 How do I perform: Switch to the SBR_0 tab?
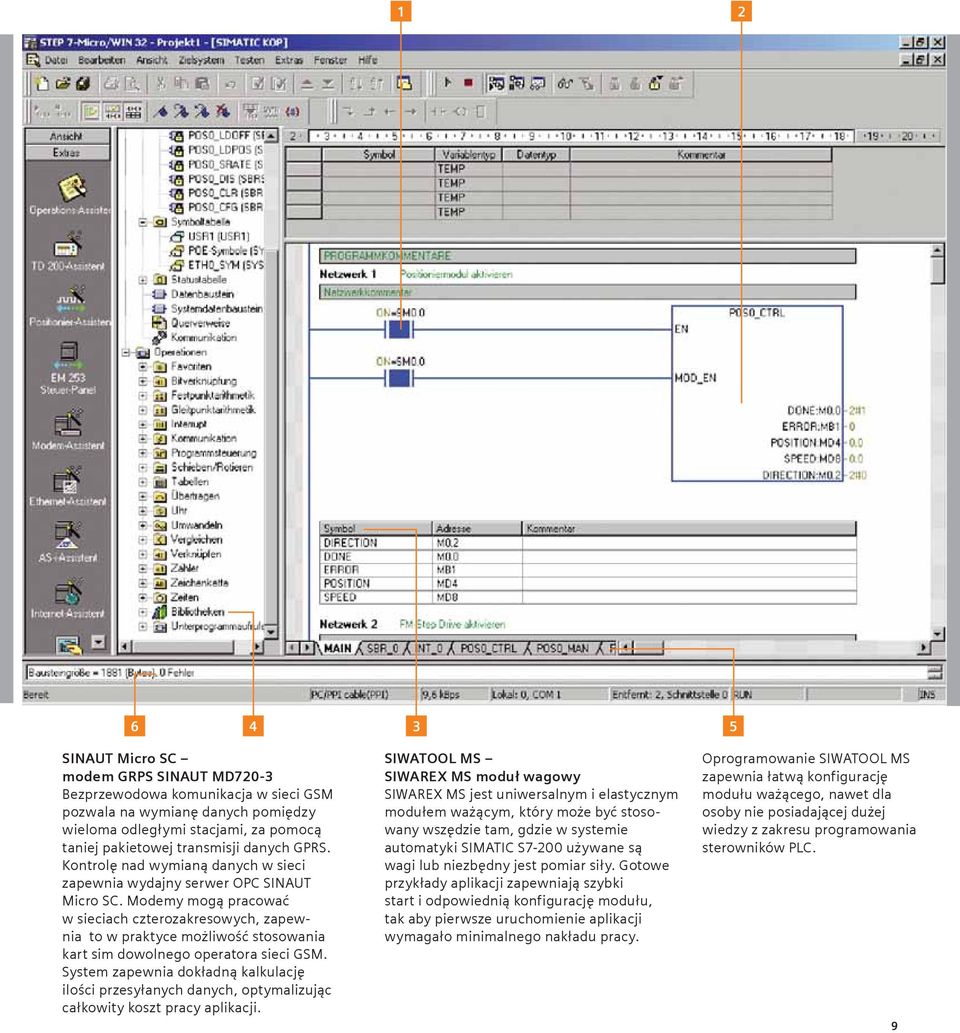point(383,648)
